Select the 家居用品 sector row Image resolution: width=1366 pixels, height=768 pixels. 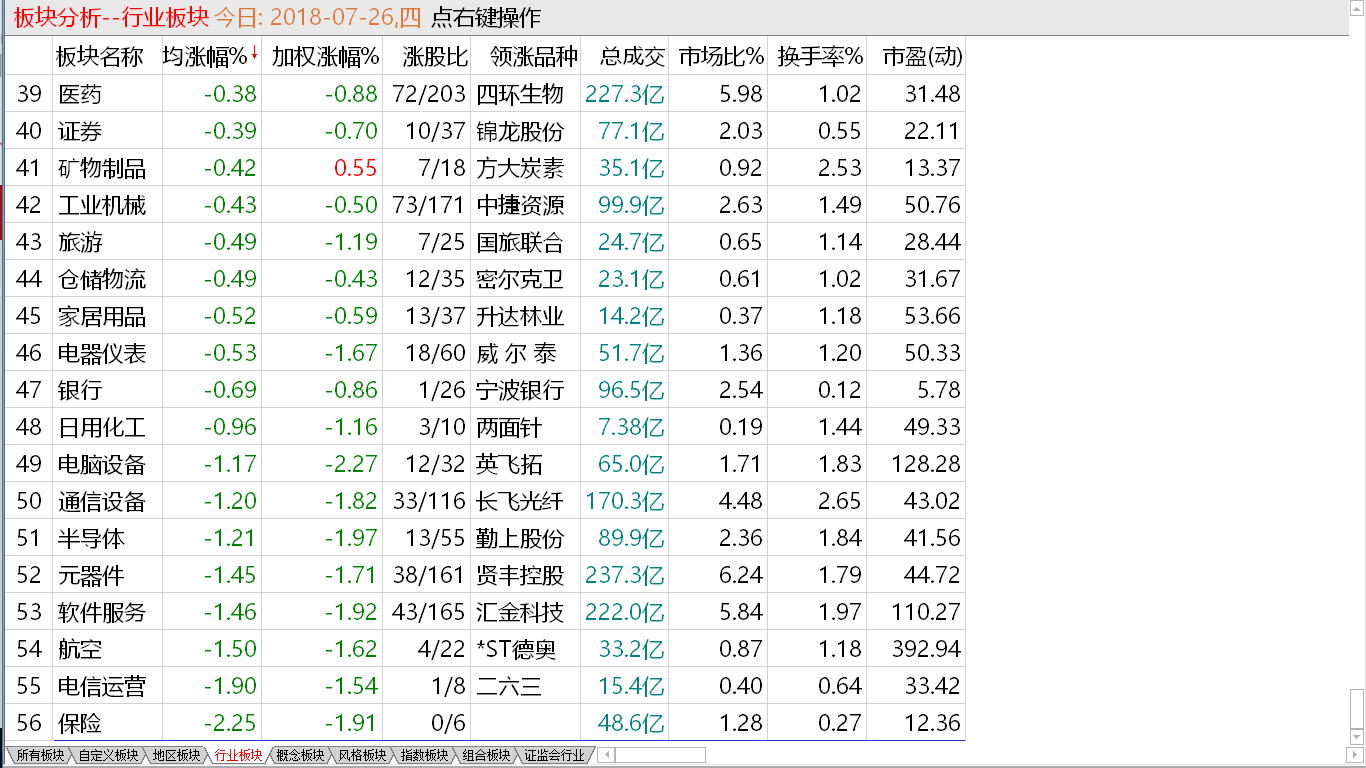[485, 316]
